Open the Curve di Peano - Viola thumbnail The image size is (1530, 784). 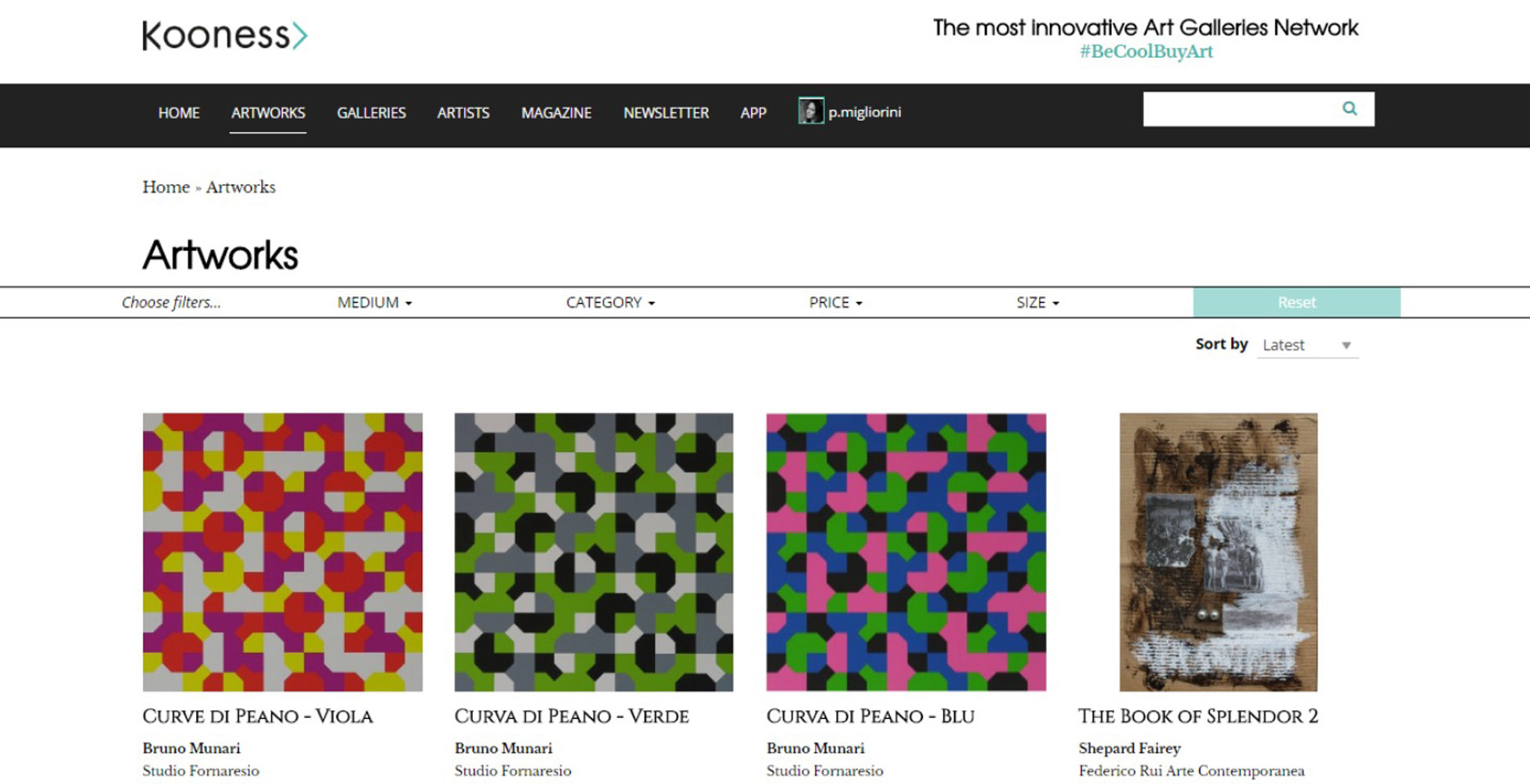[x=282, y=552]
